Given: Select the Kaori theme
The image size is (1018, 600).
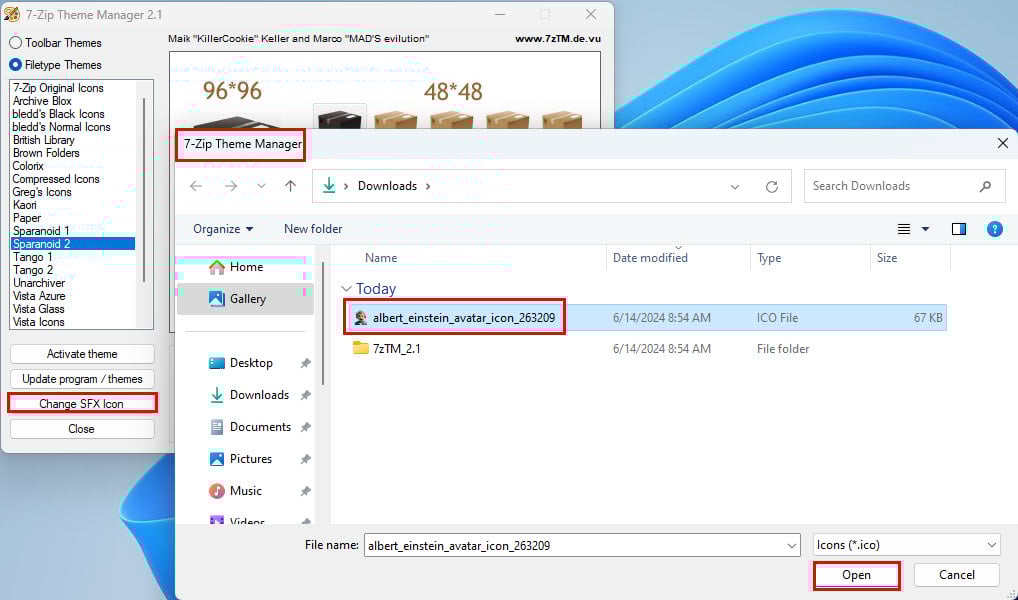Looking at the screenshot, I should [x=25, y=205].
